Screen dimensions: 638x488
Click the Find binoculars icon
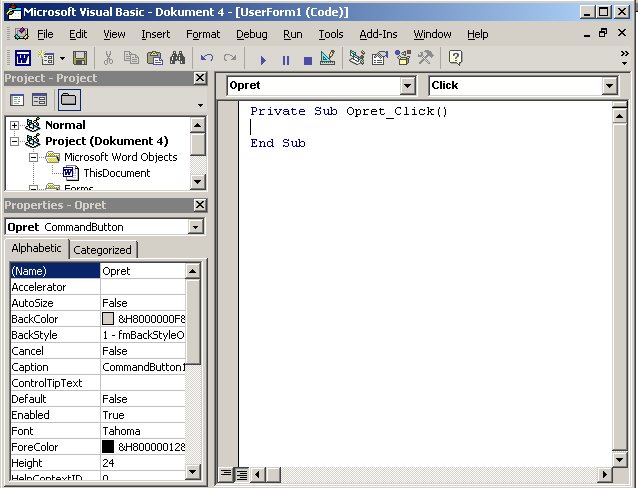[178, 59]
